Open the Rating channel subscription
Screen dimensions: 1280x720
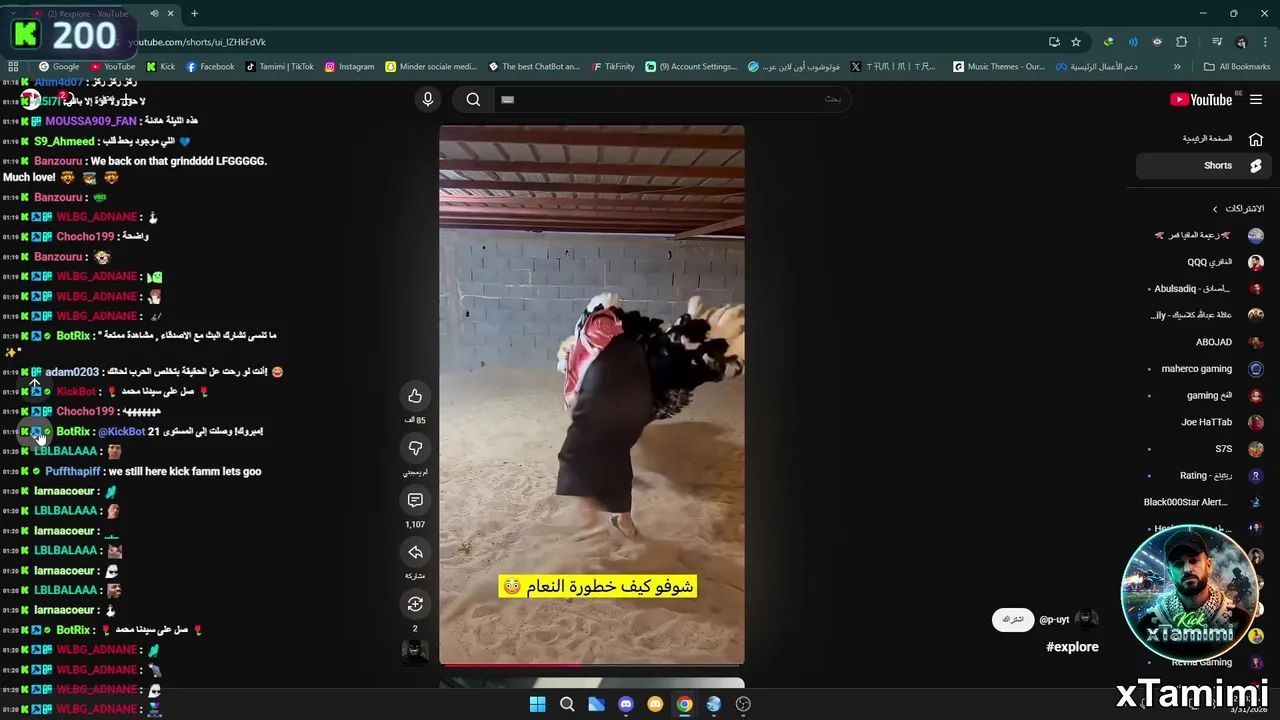1205,476
